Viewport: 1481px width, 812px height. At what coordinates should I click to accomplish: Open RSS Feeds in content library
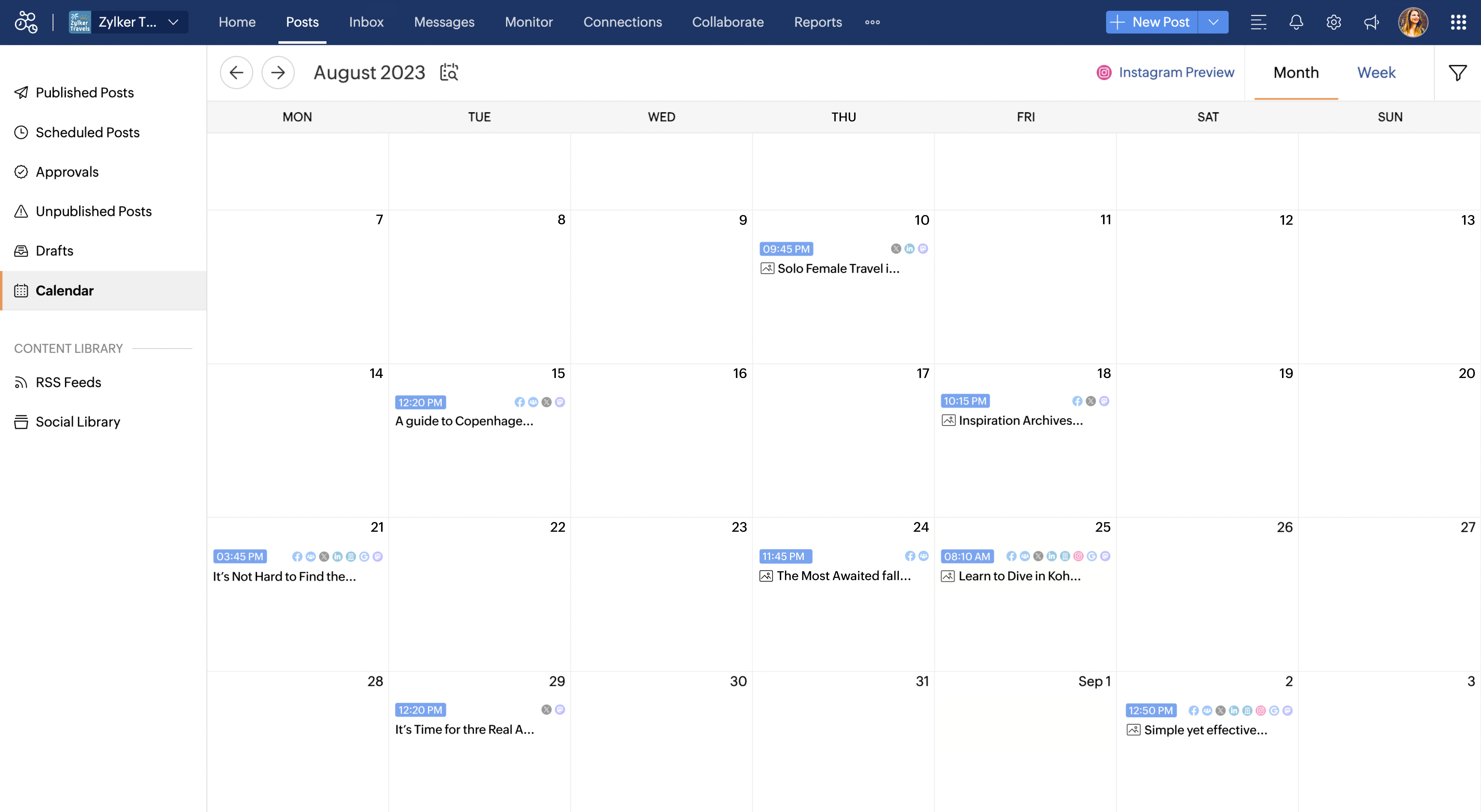(x=68, y=382)
